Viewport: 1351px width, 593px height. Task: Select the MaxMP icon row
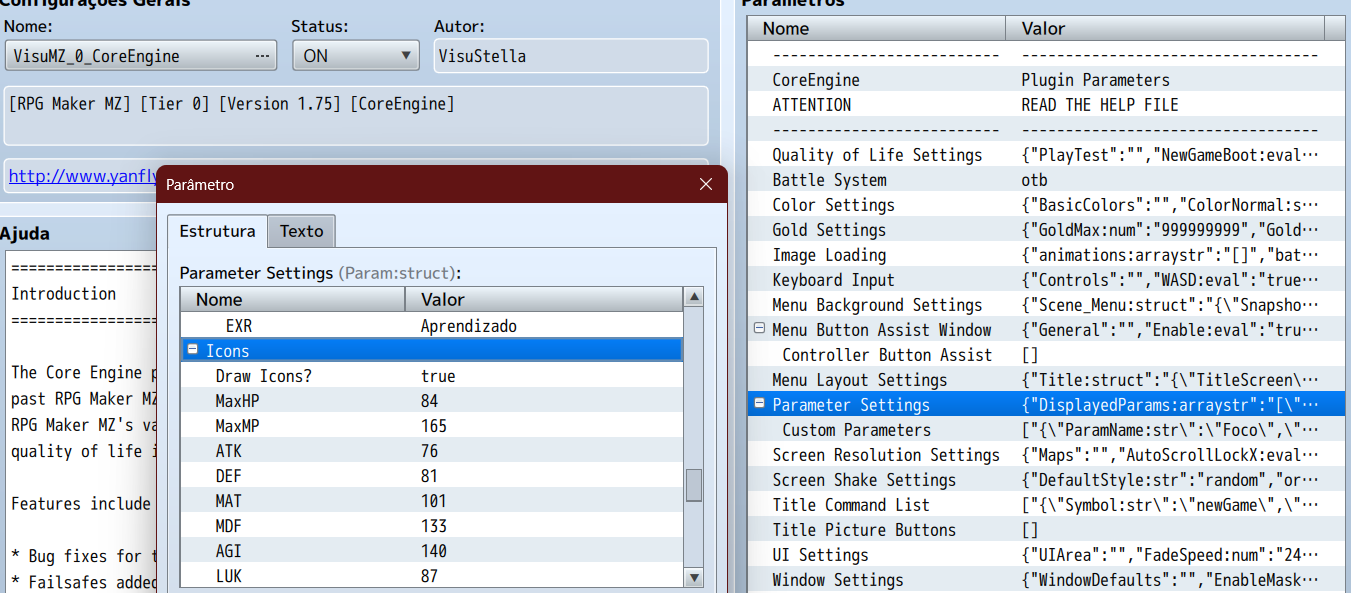pyautogui.click(x=431, y=426)
